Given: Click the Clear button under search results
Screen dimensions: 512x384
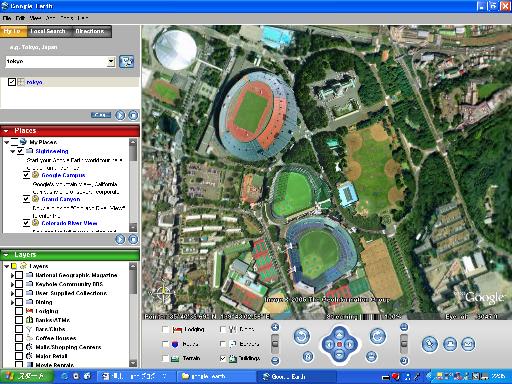Looking at the screenshot, I should (101, 115).
